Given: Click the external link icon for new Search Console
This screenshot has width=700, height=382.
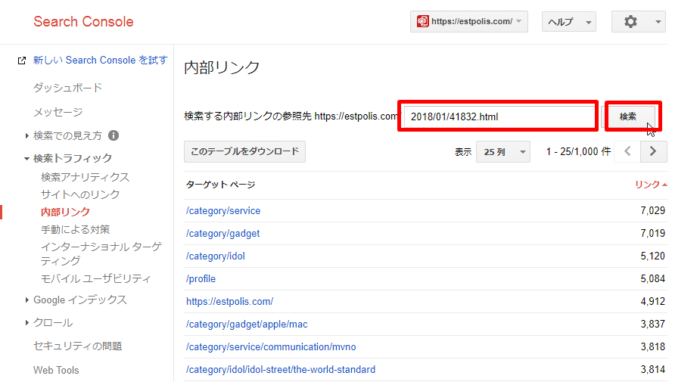Looking at the screenshot, I should [21, 60].
